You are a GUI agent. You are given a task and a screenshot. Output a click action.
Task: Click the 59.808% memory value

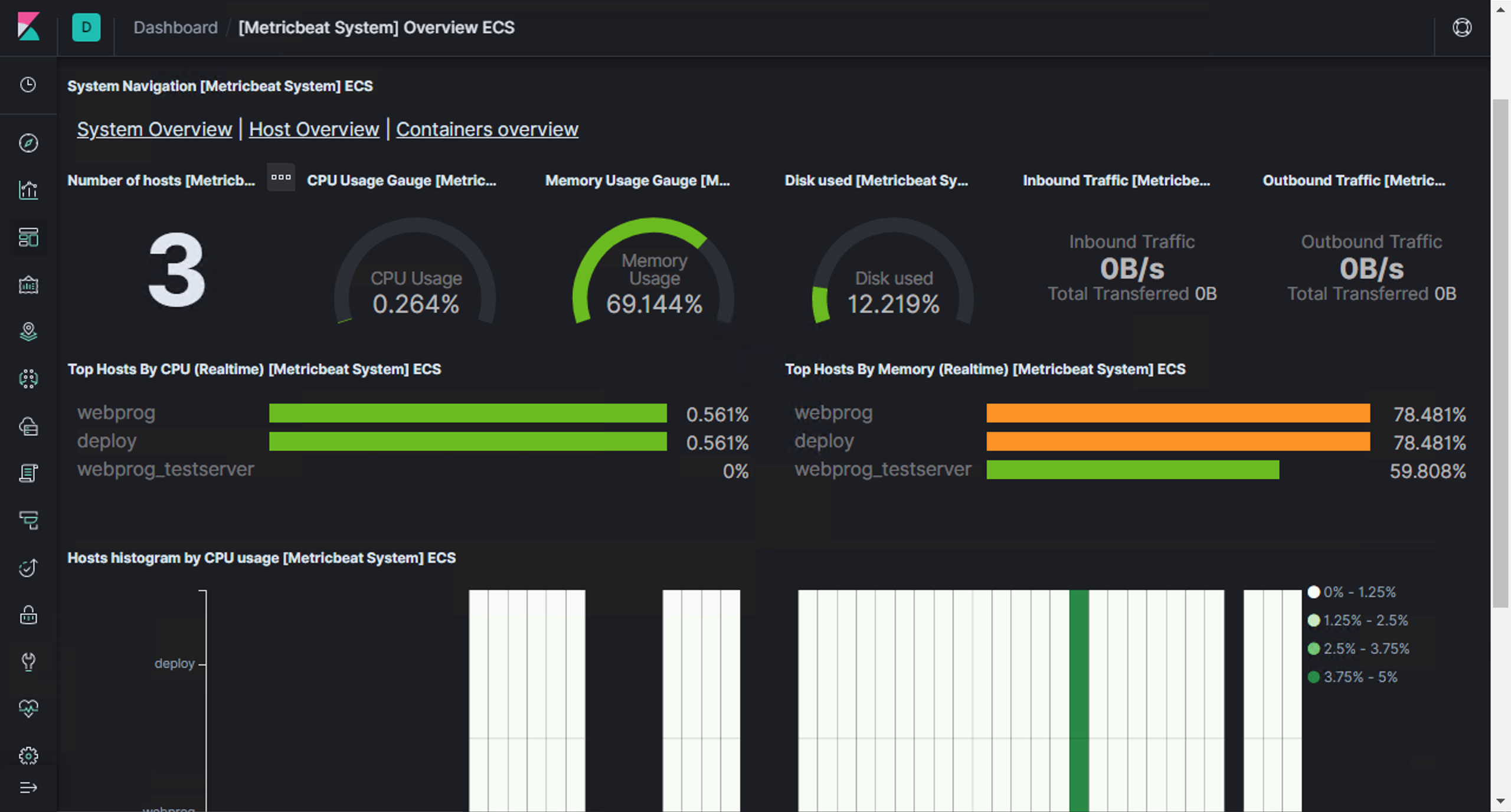[1427, 471]
